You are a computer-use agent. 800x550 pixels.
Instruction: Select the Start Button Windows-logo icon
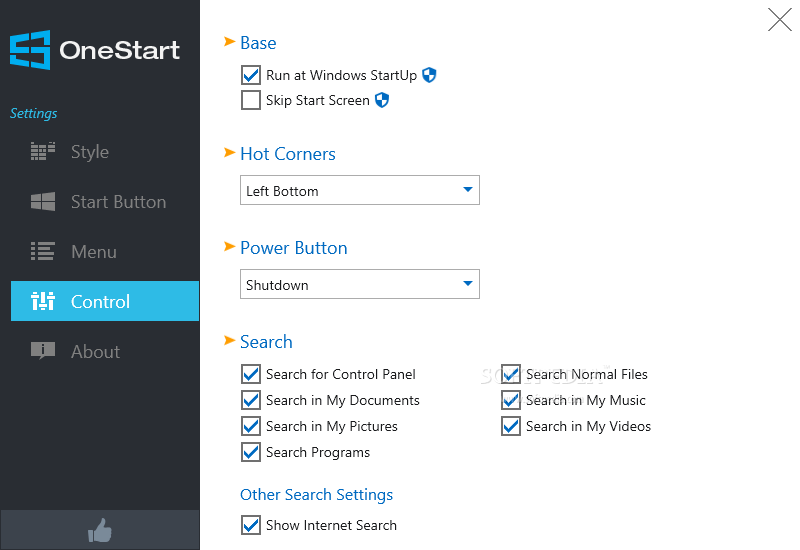tap(43, 202)
